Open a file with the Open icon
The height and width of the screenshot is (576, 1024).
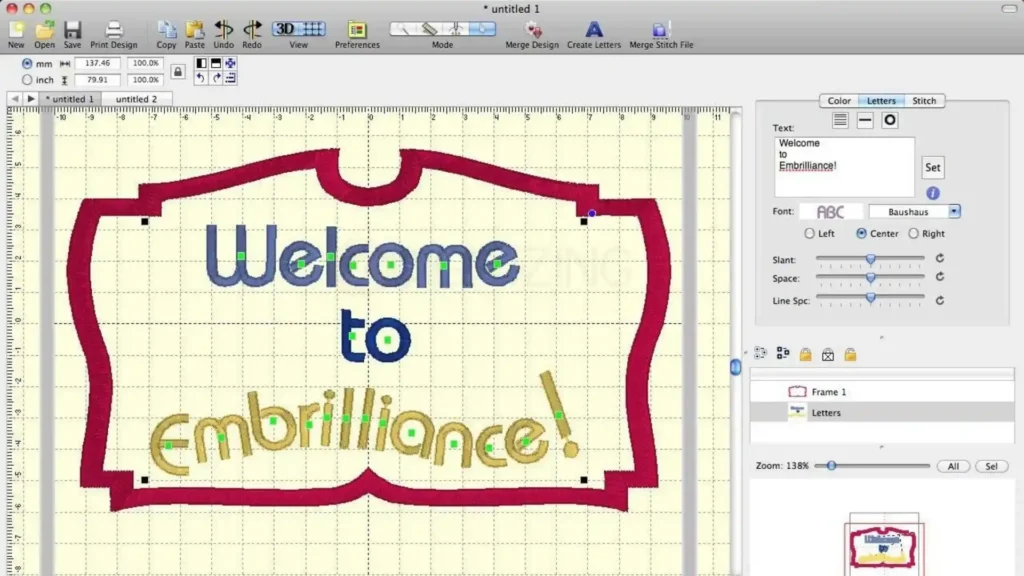point(44,29)
